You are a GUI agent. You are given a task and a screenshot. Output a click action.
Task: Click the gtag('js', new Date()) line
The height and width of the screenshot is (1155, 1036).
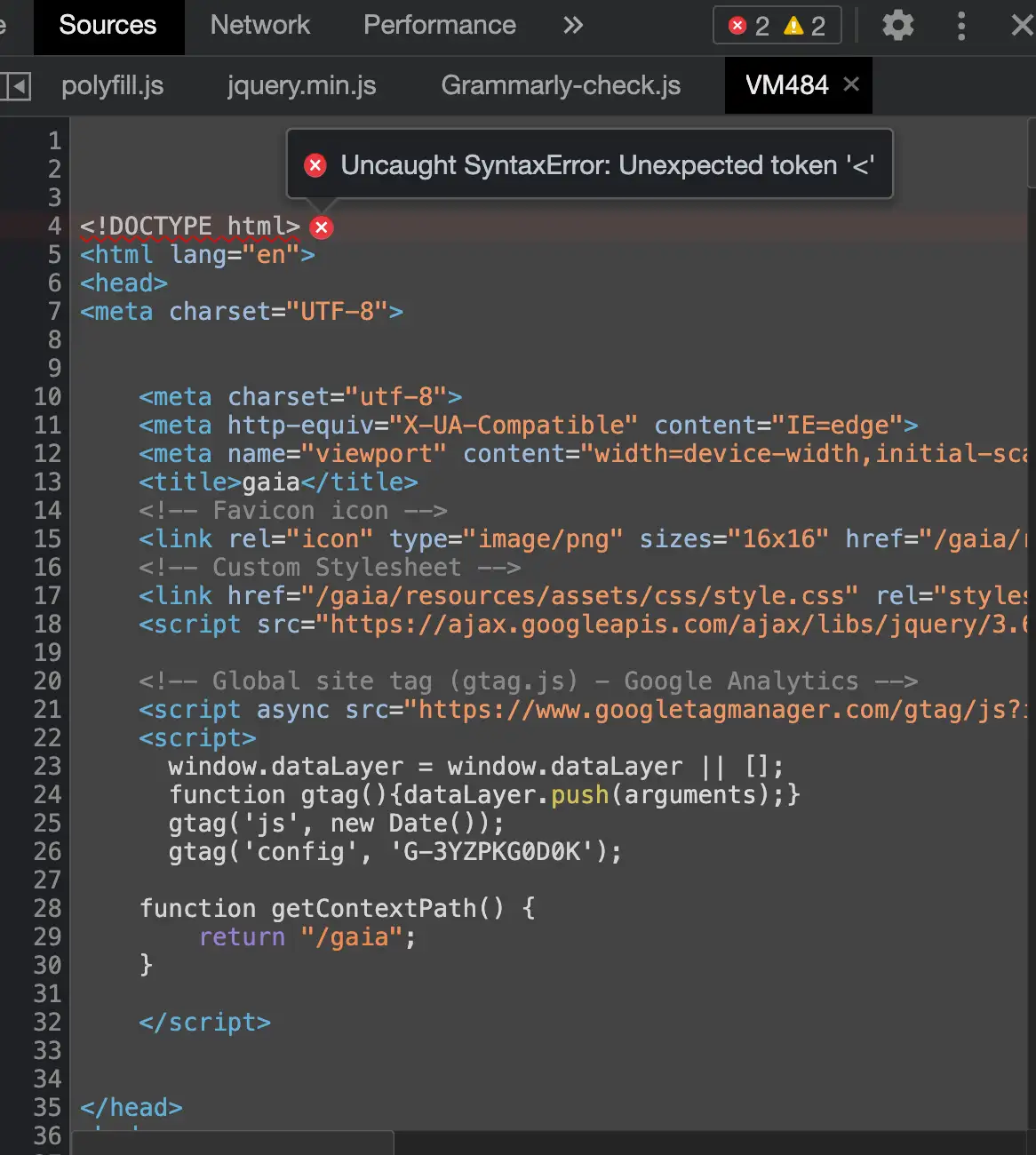click(337, 824)
